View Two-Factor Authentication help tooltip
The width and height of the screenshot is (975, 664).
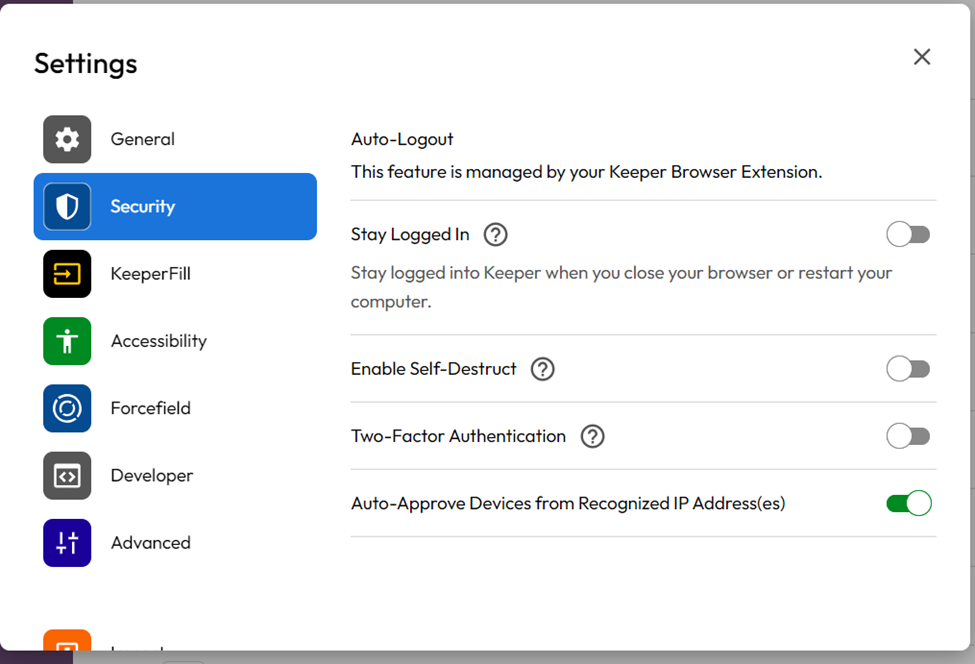592,437
